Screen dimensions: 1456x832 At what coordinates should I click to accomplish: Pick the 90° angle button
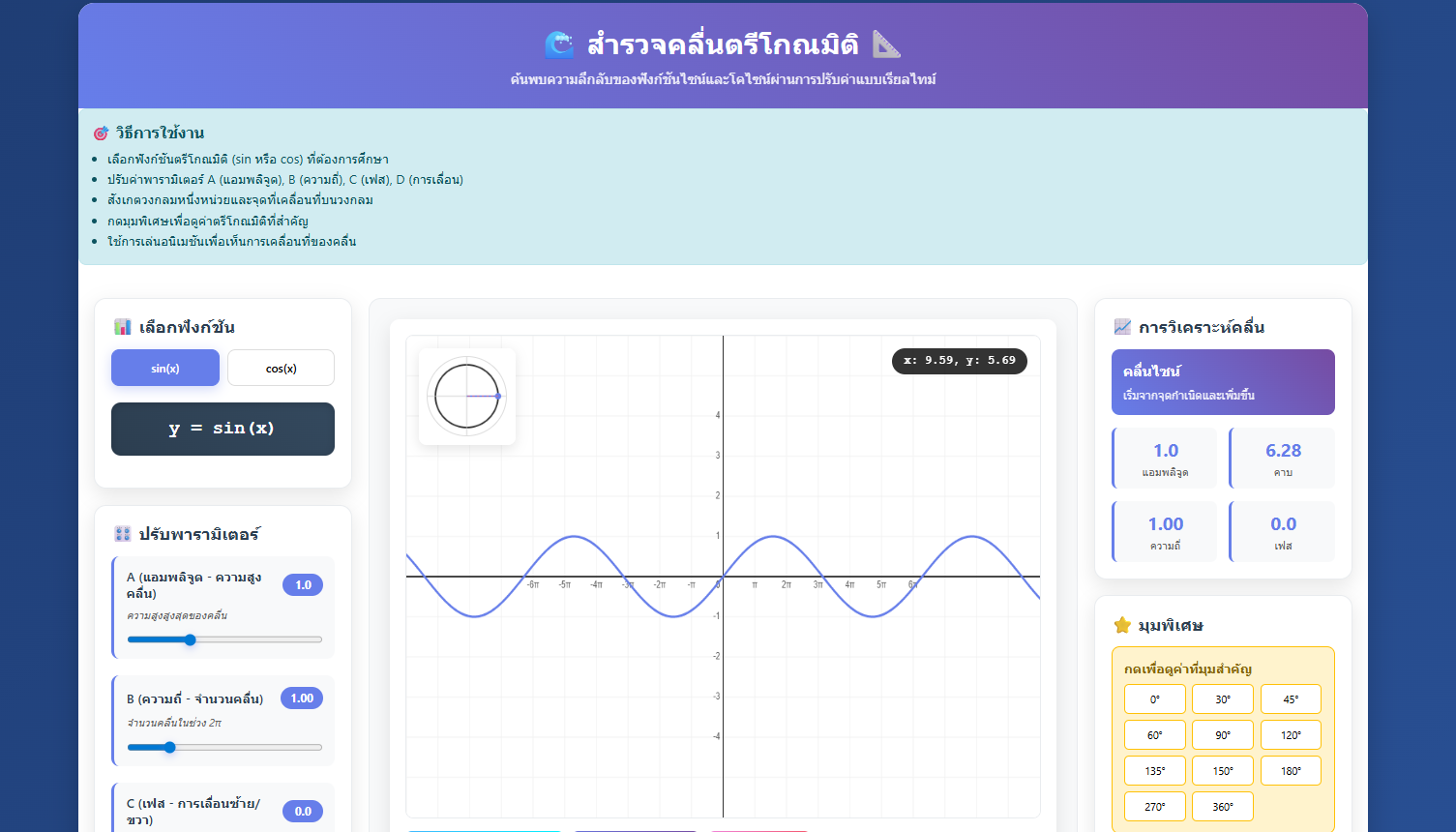coord(1223,735)
